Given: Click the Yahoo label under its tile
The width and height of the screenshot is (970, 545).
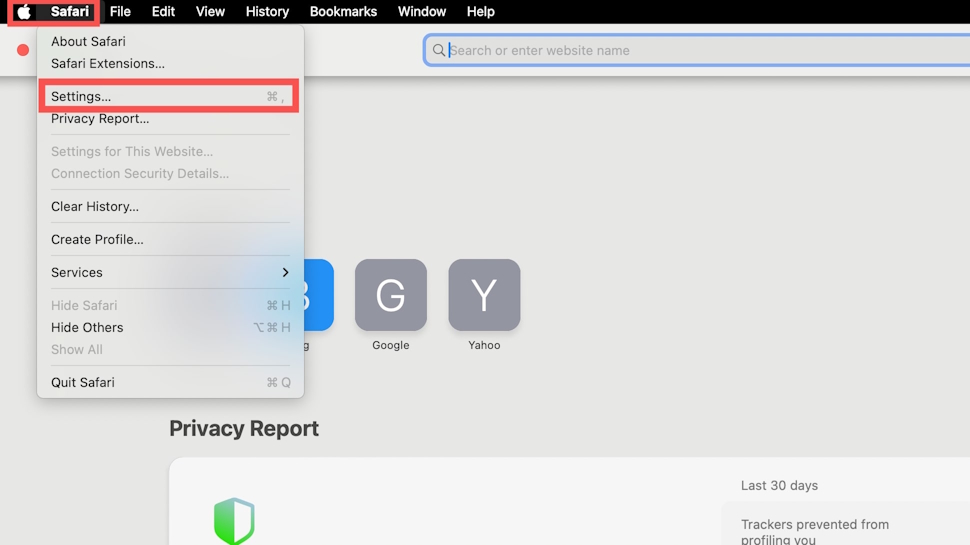Looking at the screenshot, I should coord(484,345).
